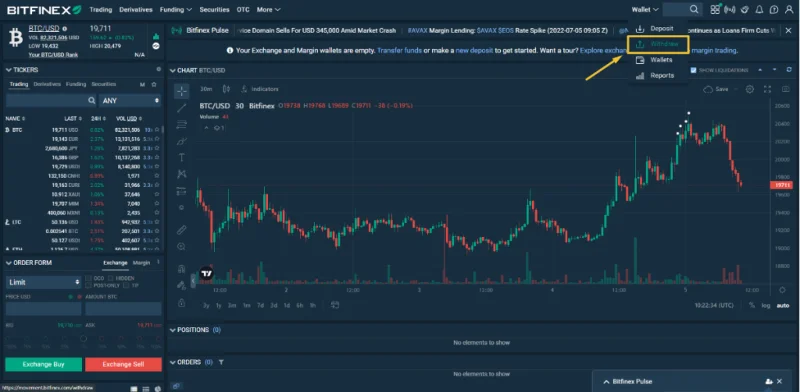800x392 pixels.
Task: Open the apps grid in header
Action: [x=715, y=9]
